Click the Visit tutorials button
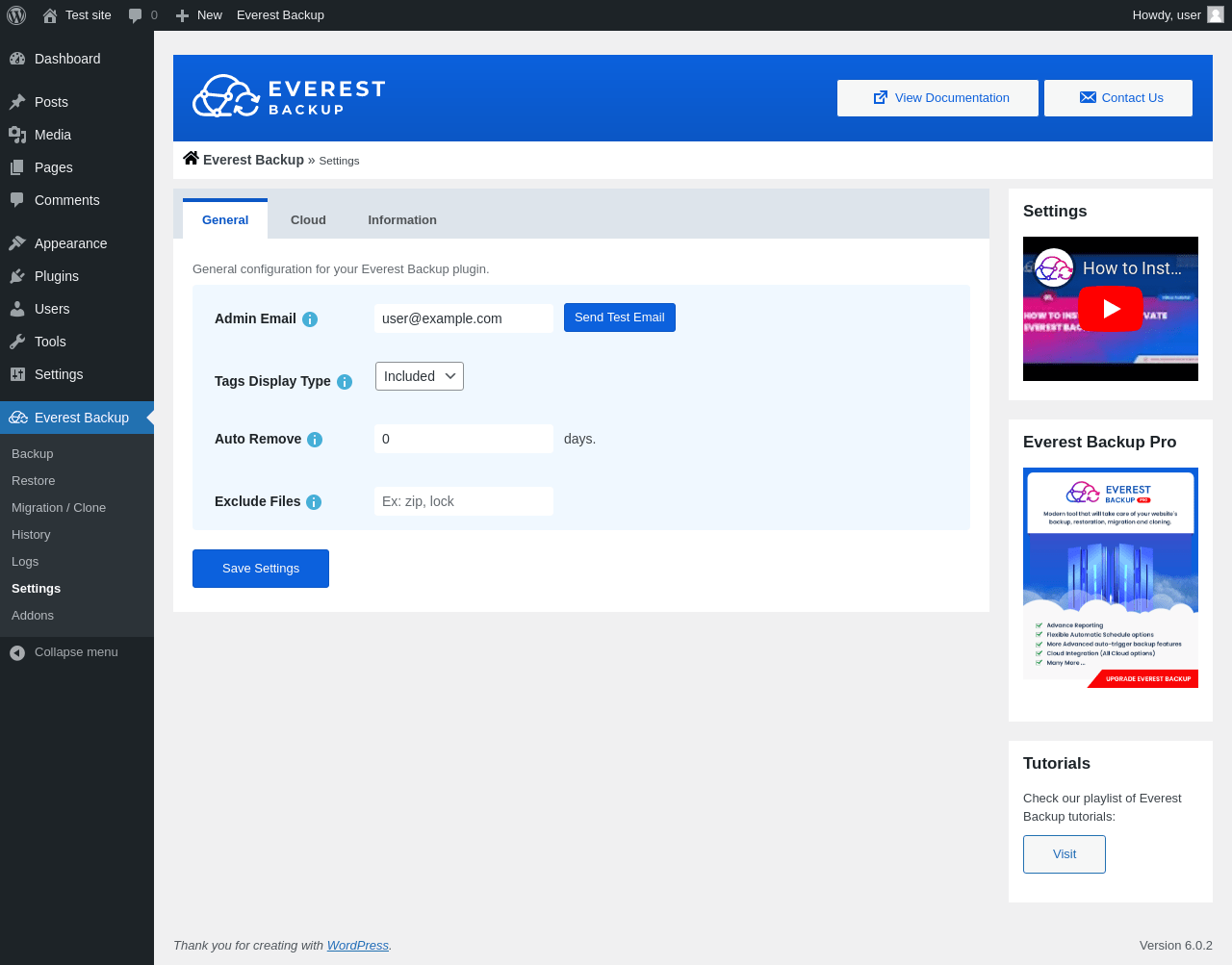Image resolution: width=1232 pixels, height=965 pixels. pos(1065,854)
